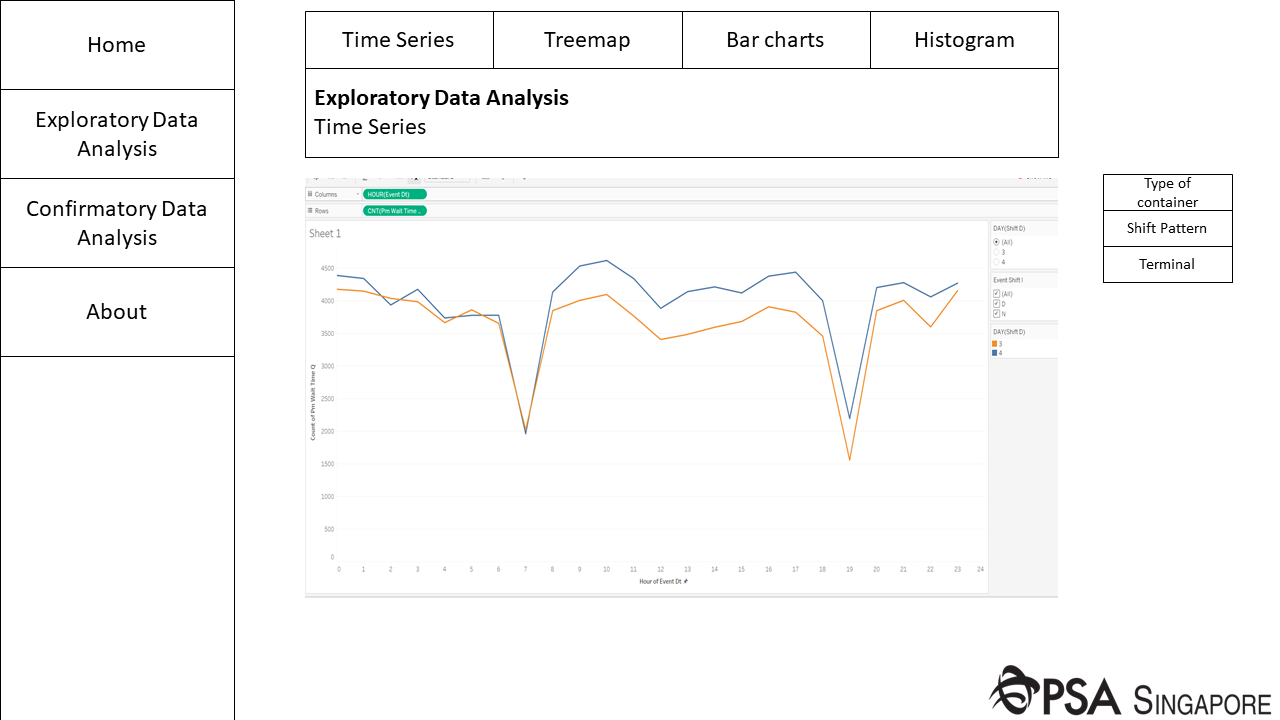Switch to the Treemap tab
The height and width of the screenshot is (720, 1280).
pos(587,40)
